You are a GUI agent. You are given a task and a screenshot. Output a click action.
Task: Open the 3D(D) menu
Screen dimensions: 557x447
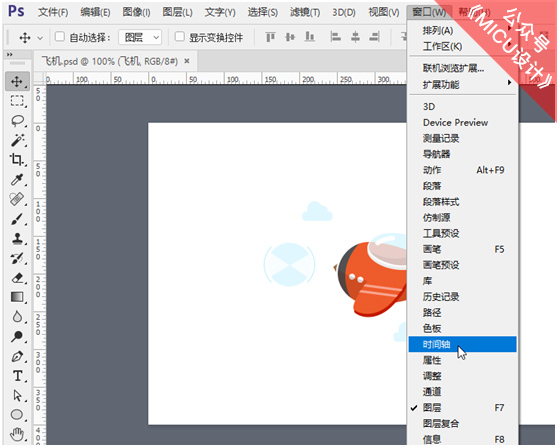344,12
